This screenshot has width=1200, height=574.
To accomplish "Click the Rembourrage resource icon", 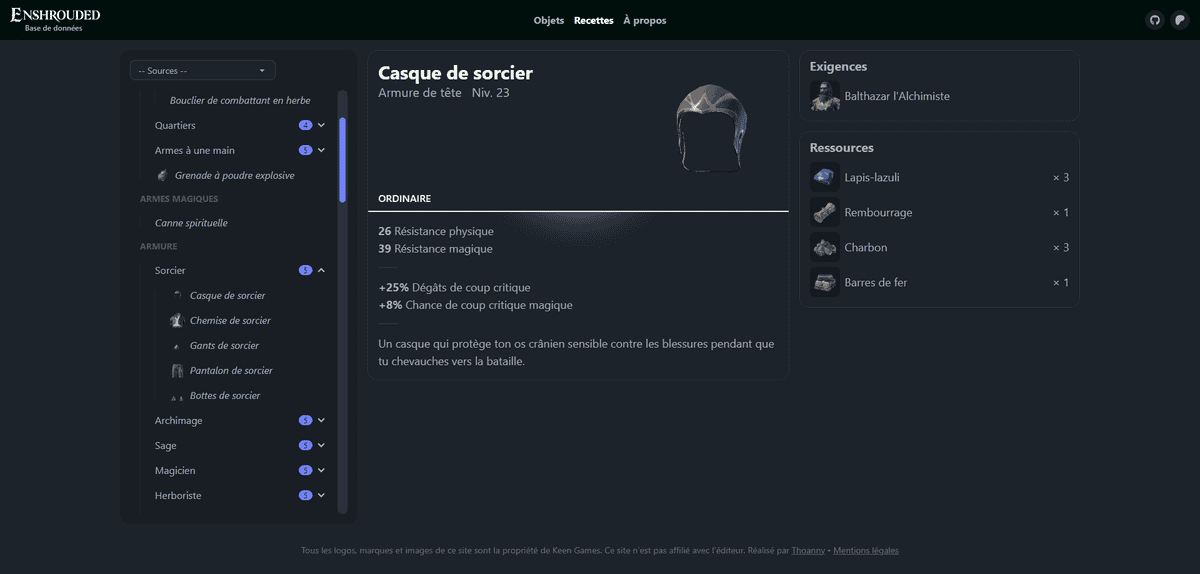I will pyautogui.click(x=824, y=212).
